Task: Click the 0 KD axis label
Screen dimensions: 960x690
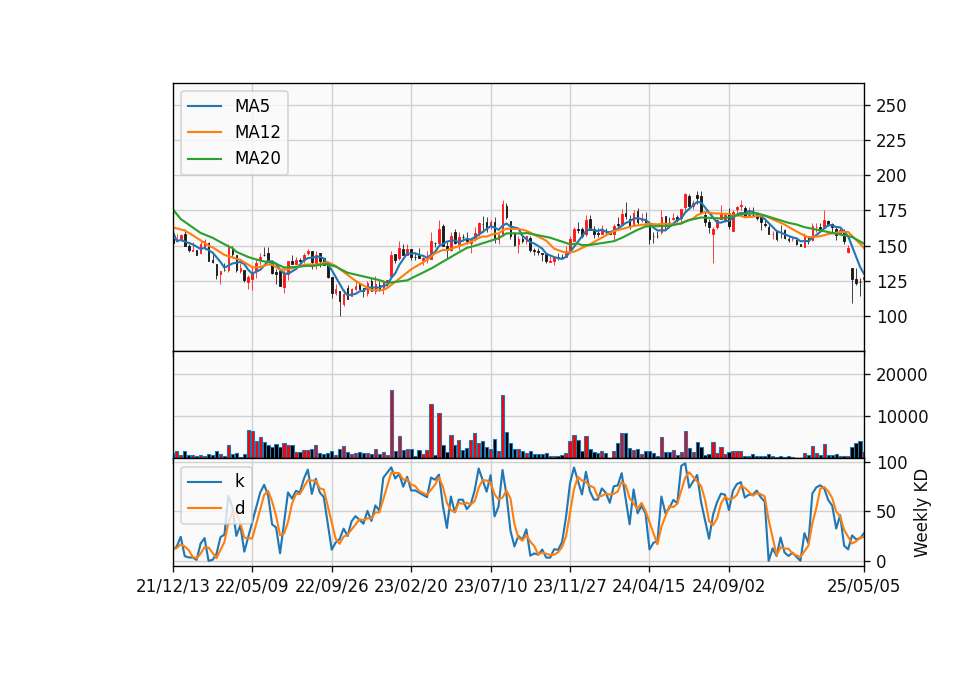Action: [x=880, y=561]
